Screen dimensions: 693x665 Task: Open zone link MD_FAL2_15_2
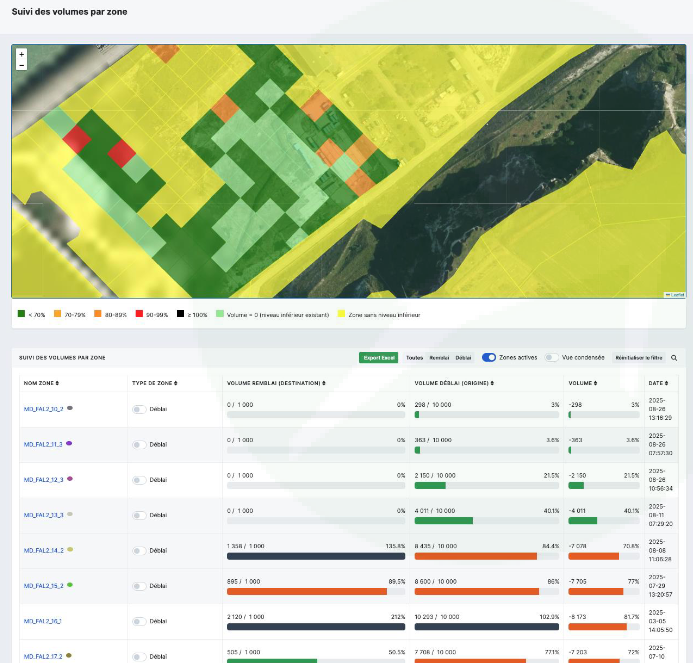coord(43,586)
